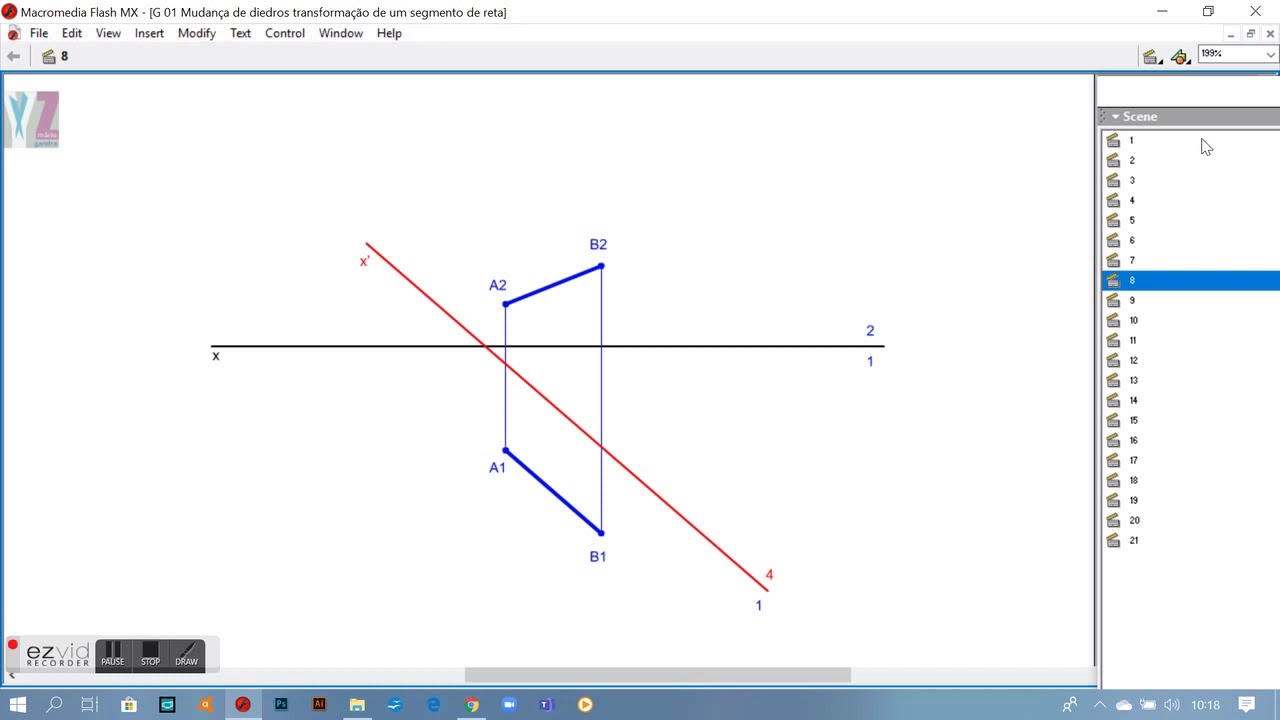This screenshot has width=1280, height=720.
Task: Select scene 7 in Scene panel
Action: pos(1190,261)
